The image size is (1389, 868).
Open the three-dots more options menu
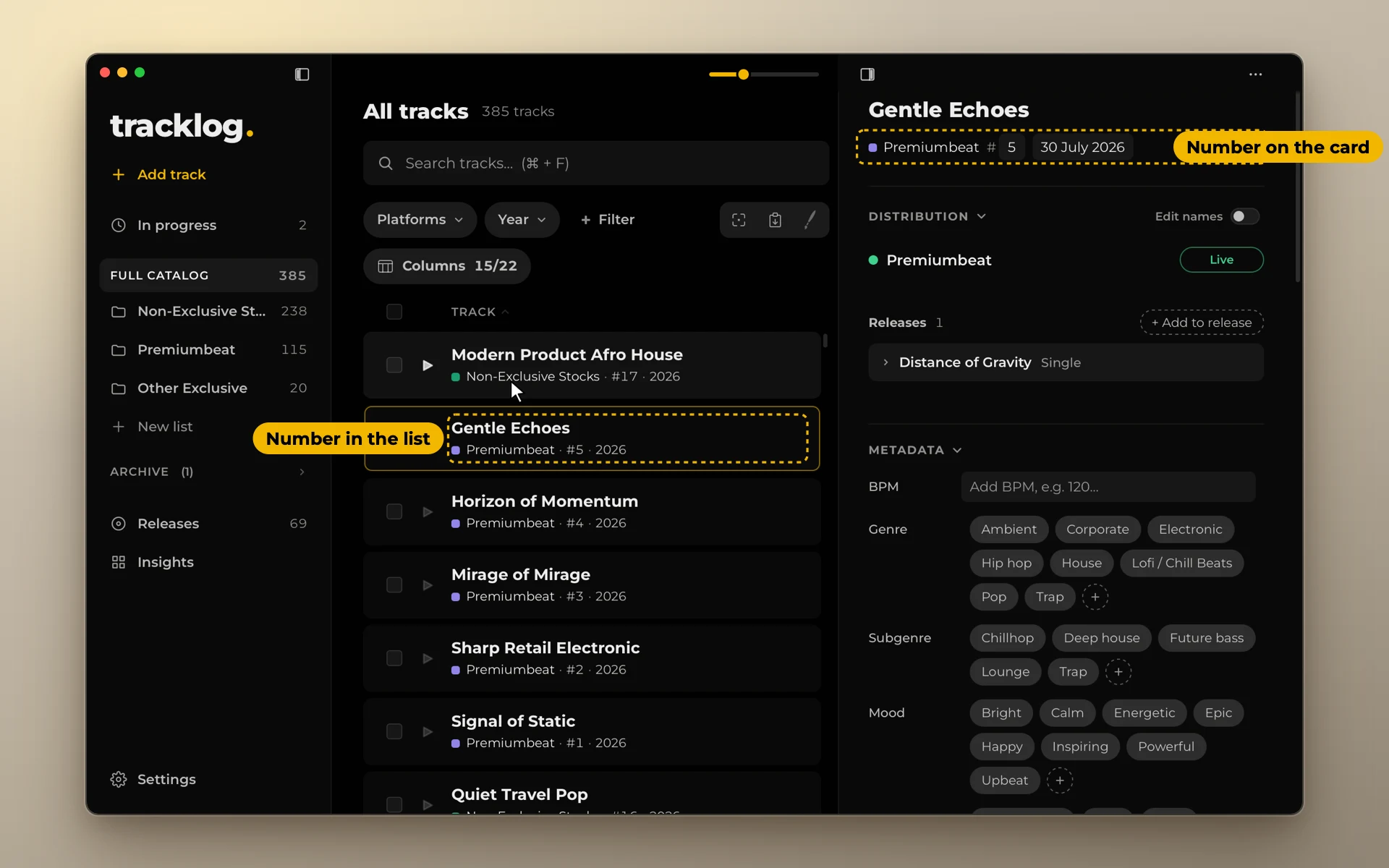[1255, 75]
